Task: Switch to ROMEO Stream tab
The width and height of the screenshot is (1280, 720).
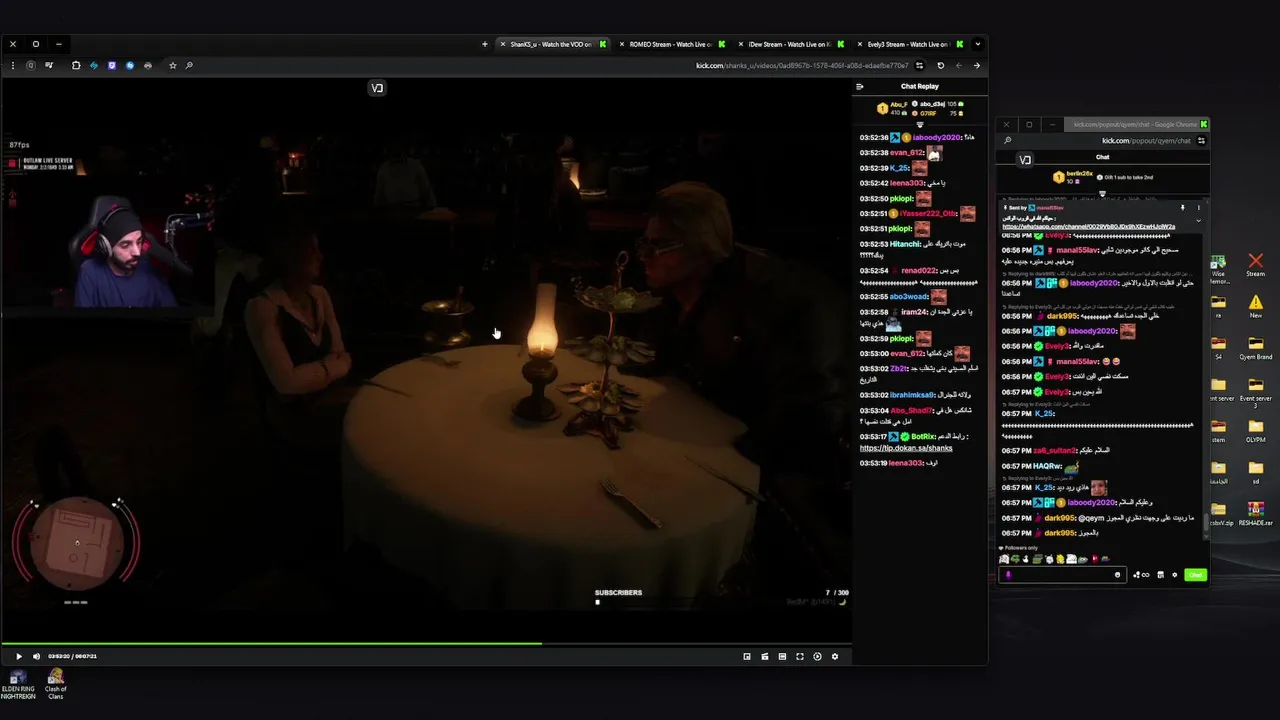Action: pos(672,44)
